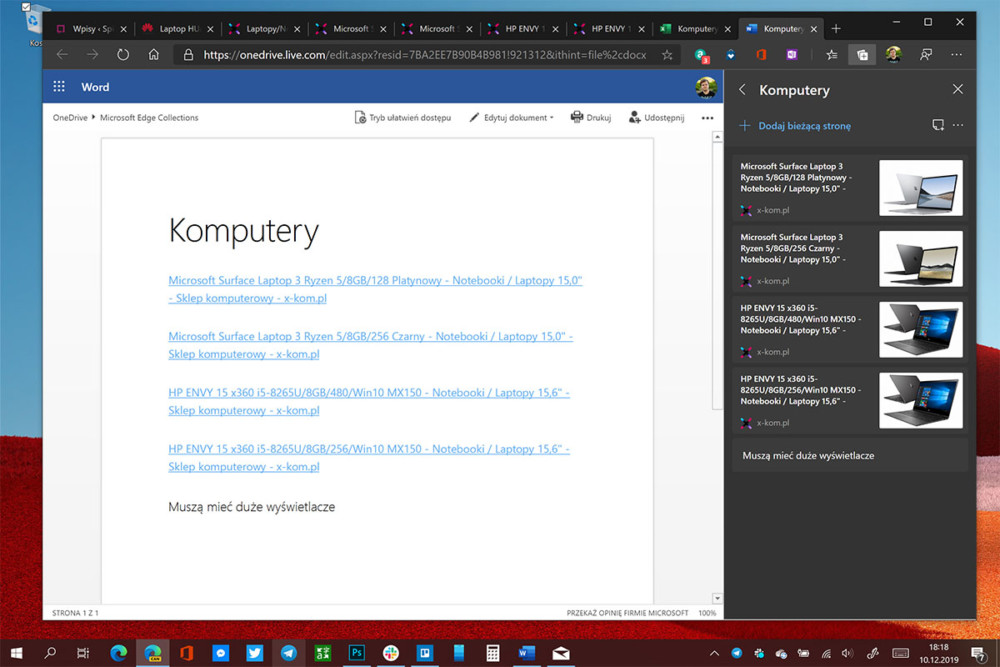Viewport: 1000px width, 667px height.
Task: Open the Surface Laptop 3 Platynowy document link
Action: pyautogui.click(x=375, y=289)
